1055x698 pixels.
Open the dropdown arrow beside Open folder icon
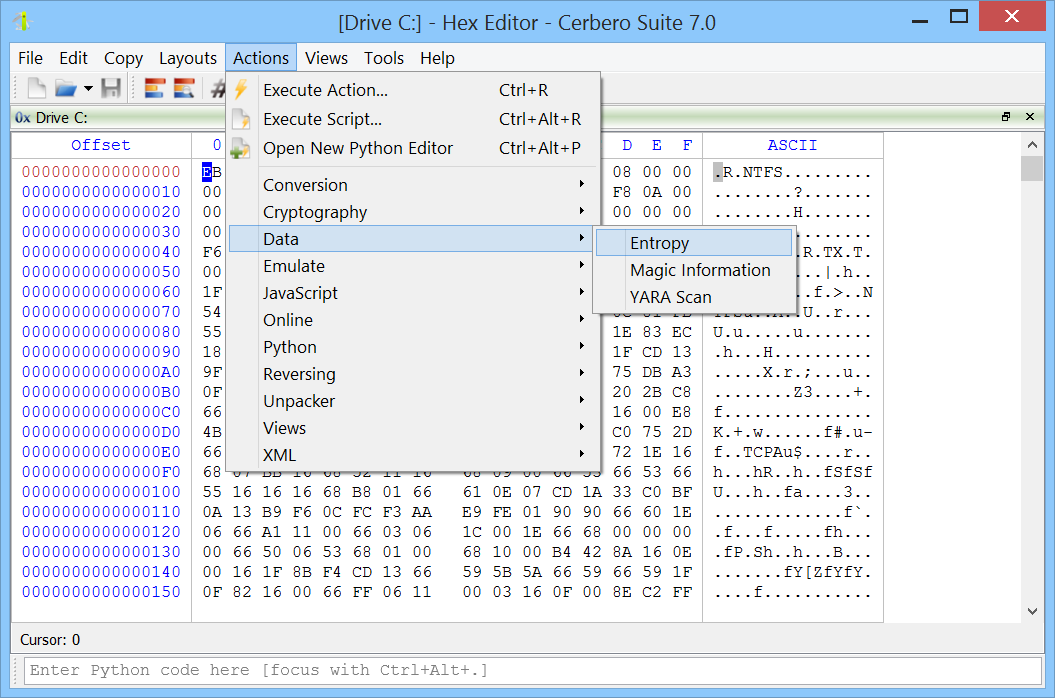88,89
